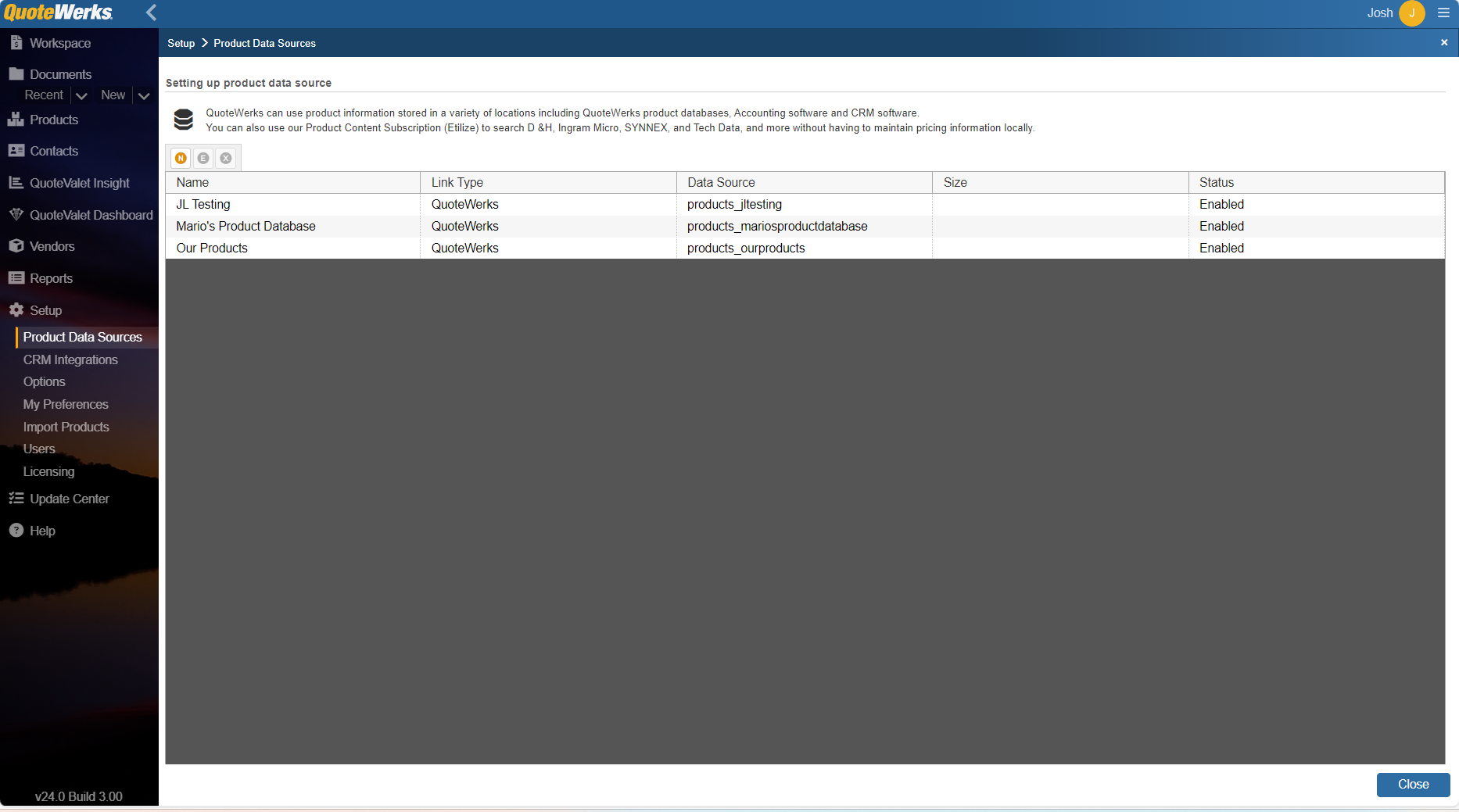The image size is (1459, 812).
Task: Click the orange N (New) data source icon
Action: tap(181, 158)
